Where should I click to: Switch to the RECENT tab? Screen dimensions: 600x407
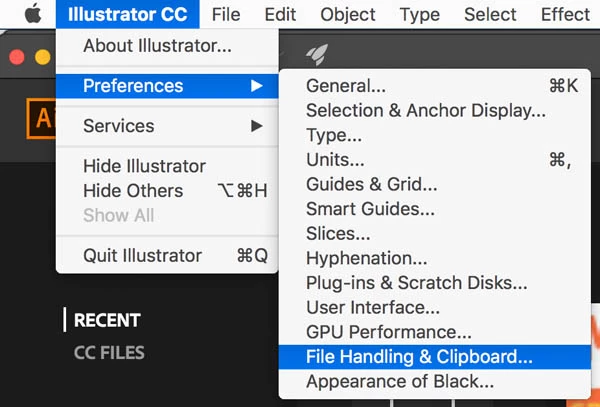[x=107, y=320]
